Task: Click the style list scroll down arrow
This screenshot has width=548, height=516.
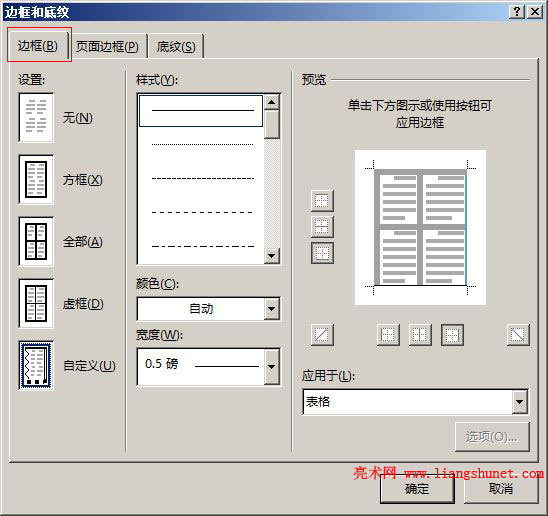Action: tap(272, 256)
